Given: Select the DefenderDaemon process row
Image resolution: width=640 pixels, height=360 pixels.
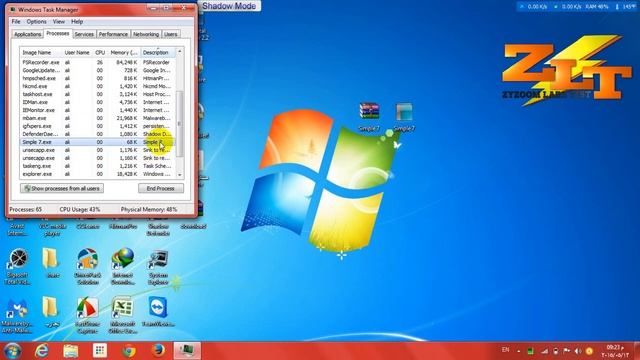Looking at the screenshot, I should (x=98, y=134).
